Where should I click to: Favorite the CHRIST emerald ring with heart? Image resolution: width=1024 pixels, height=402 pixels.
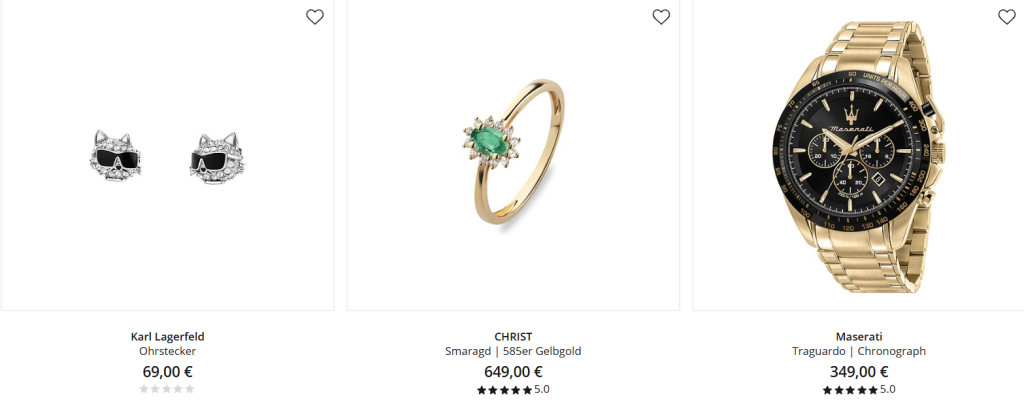(x=661, y=17)
